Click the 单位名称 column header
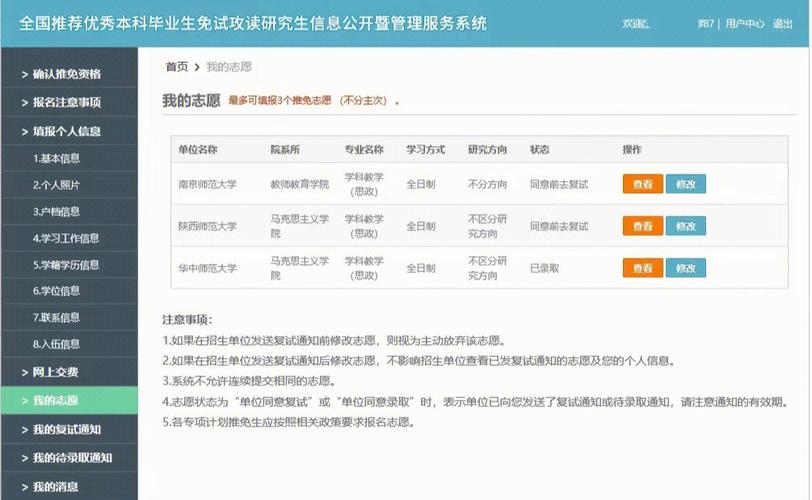This screenshot has width=812, height=500. tap(198, 150)
